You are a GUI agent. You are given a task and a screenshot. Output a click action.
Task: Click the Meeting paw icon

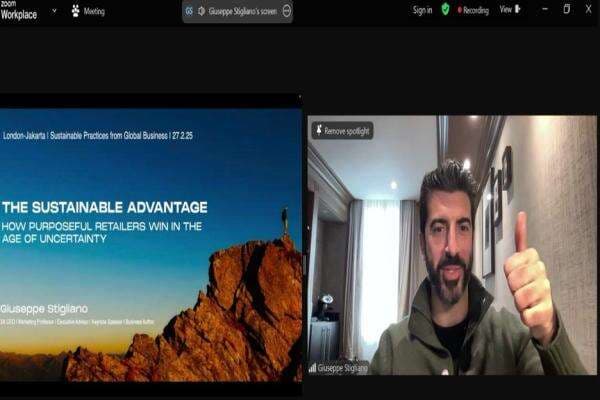tap(76, 11)
